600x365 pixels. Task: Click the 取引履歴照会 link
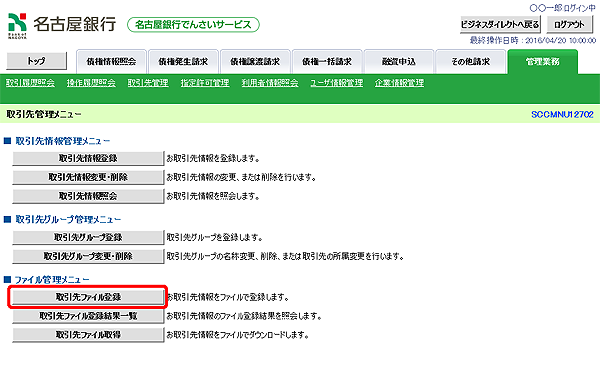(30, 83)
